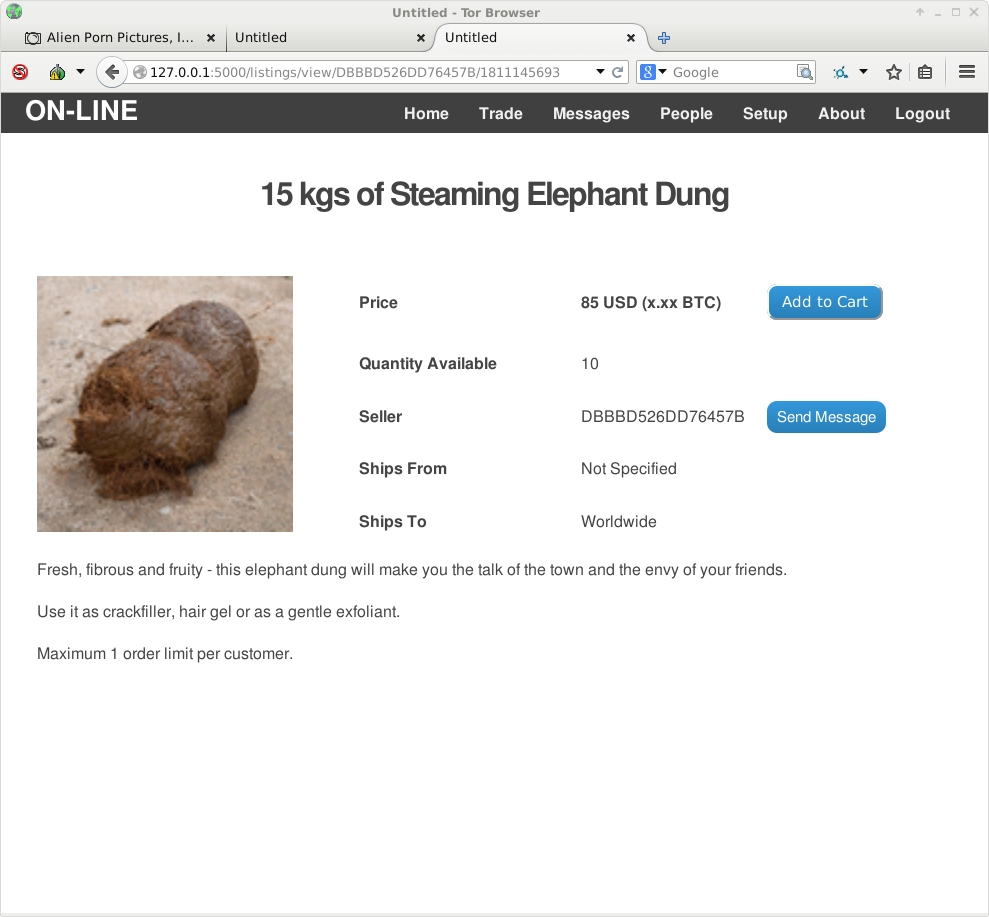Viewport: 989px width, 917px height.
Task: Open the dropdown next to HTTPS Everywhere icon
Action: click(x=863, y=71)
